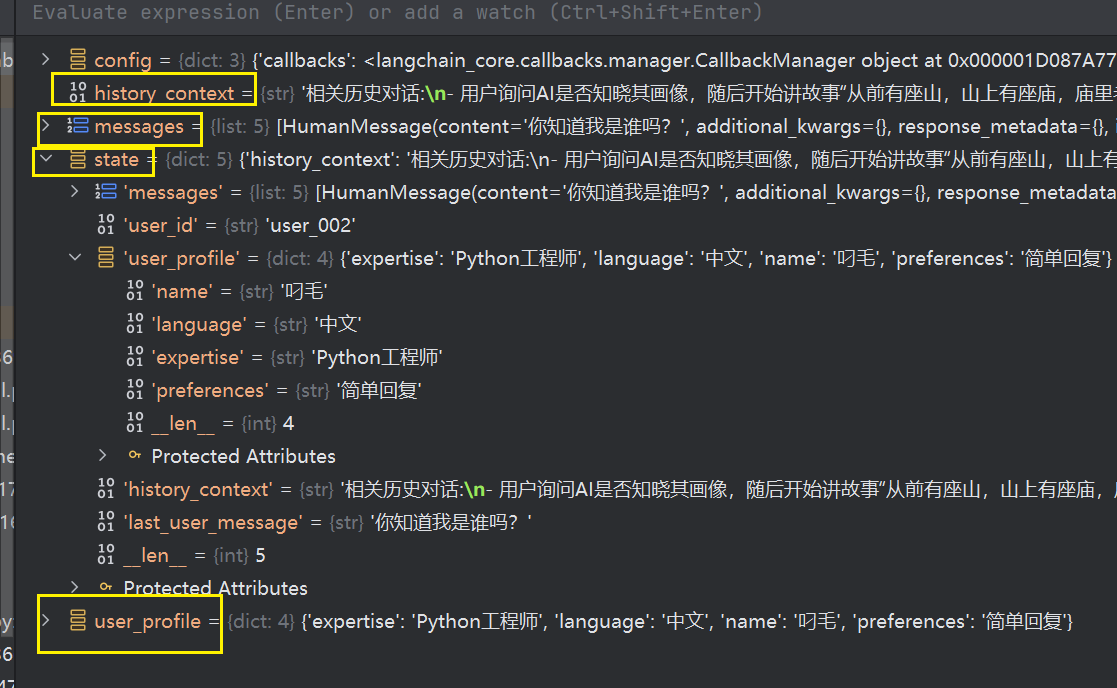Click the '你知道我是谁吗？' last_user_message value
This screenshot has width=1117, height=688.
[451, 522]
